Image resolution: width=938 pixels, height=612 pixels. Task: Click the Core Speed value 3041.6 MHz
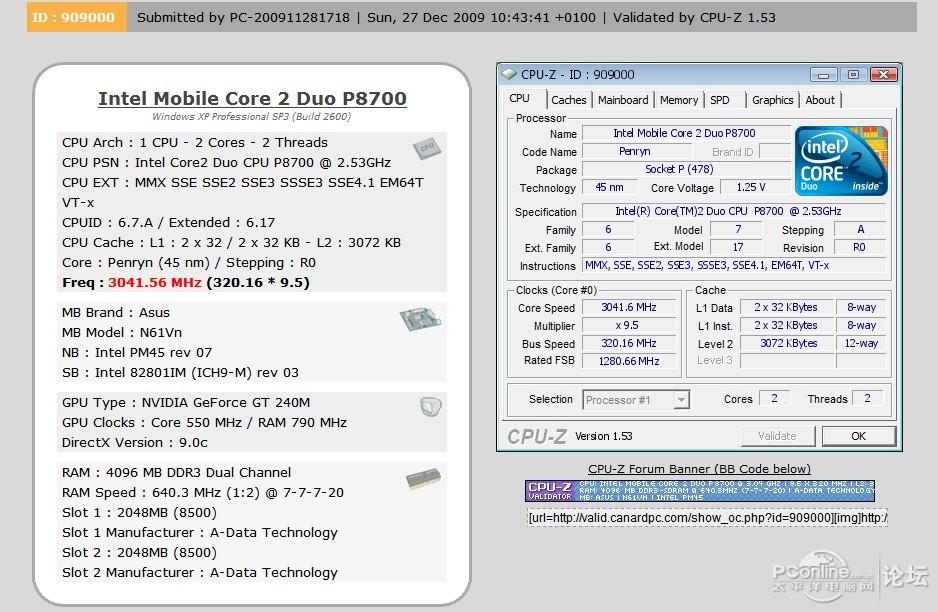click(629, 307)
